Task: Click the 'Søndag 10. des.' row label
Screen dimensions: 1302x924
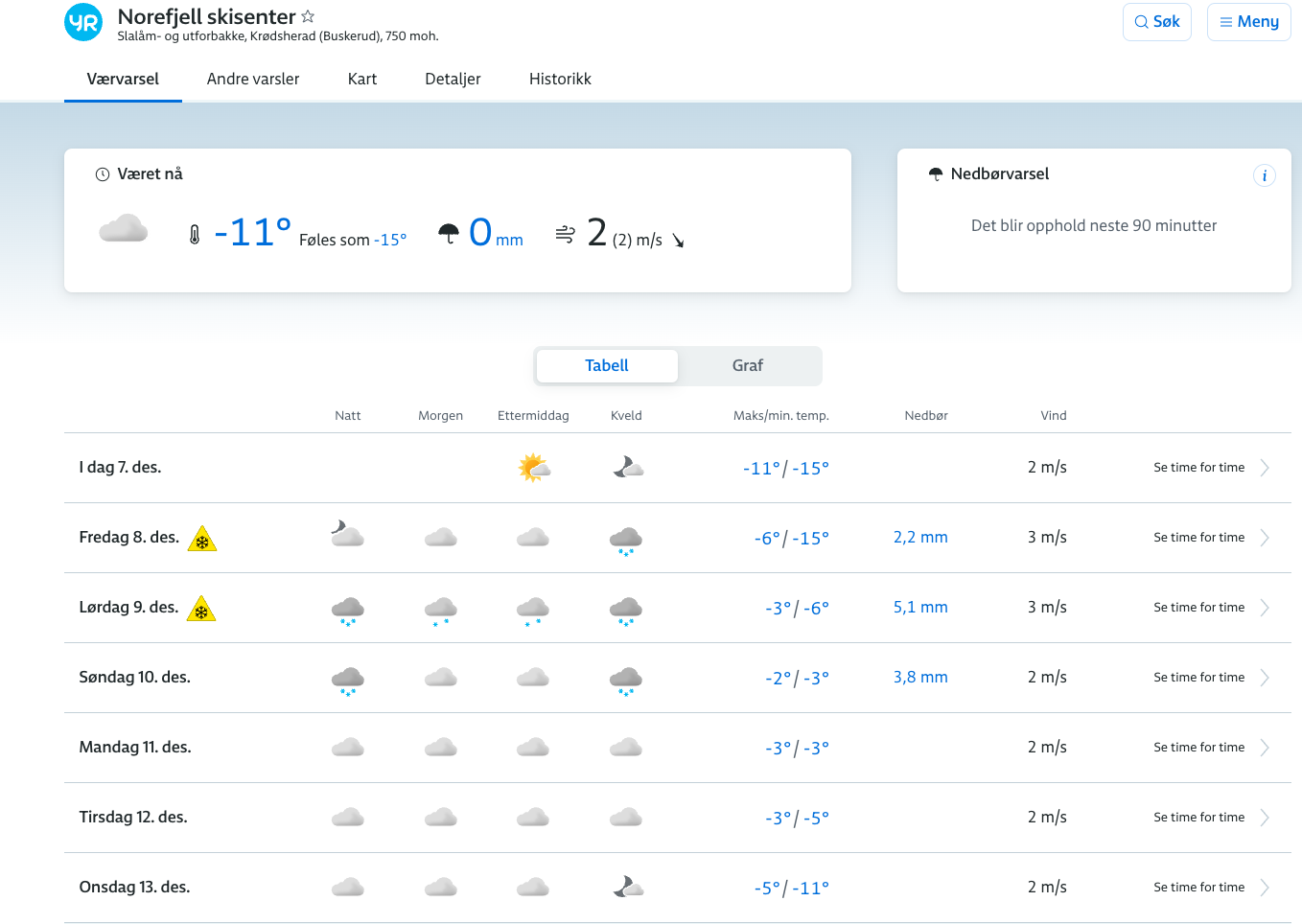Action: (134, 678)
